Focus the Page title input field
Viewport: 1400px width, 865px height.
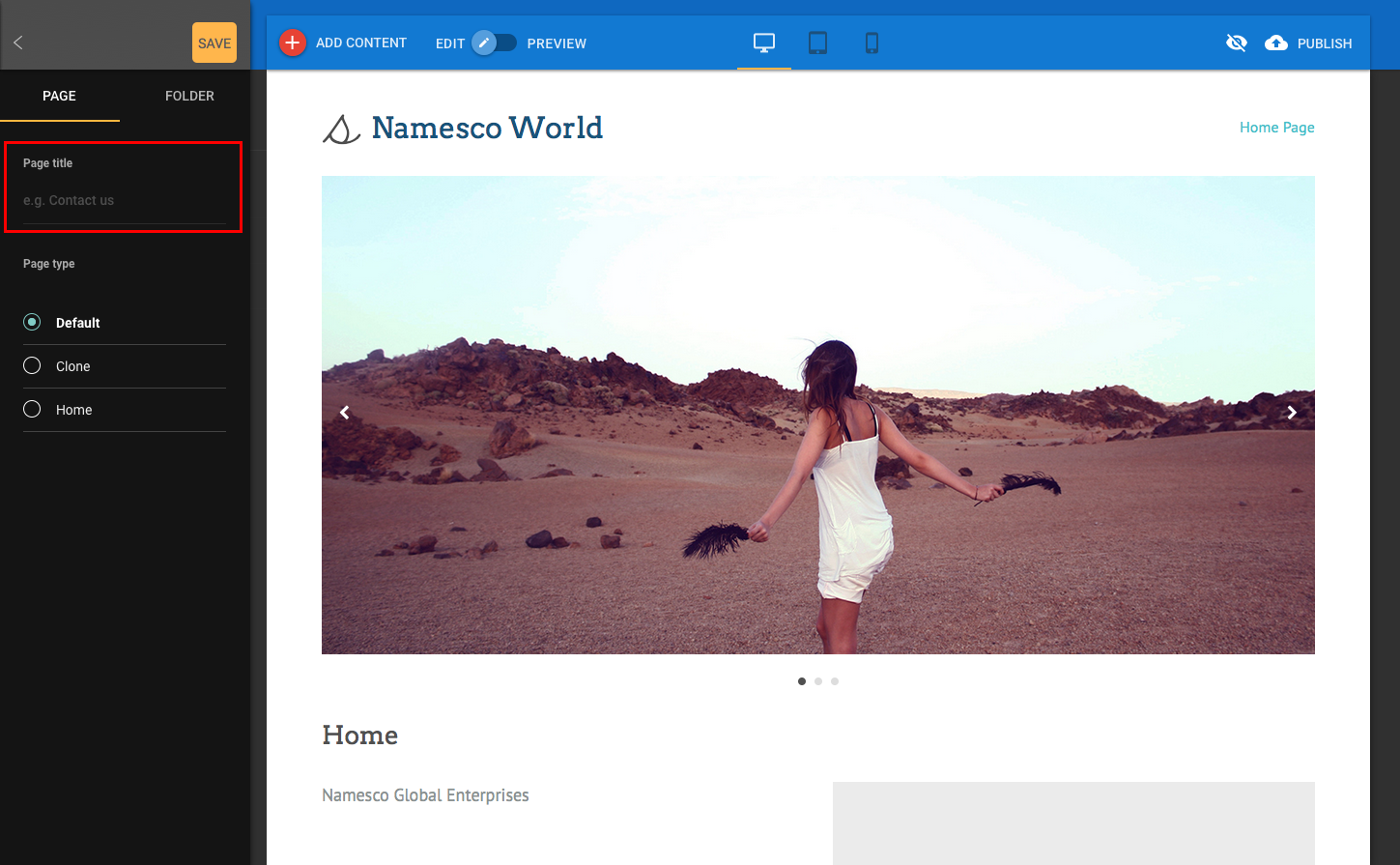pyautogui.click(x=125, y=200)
